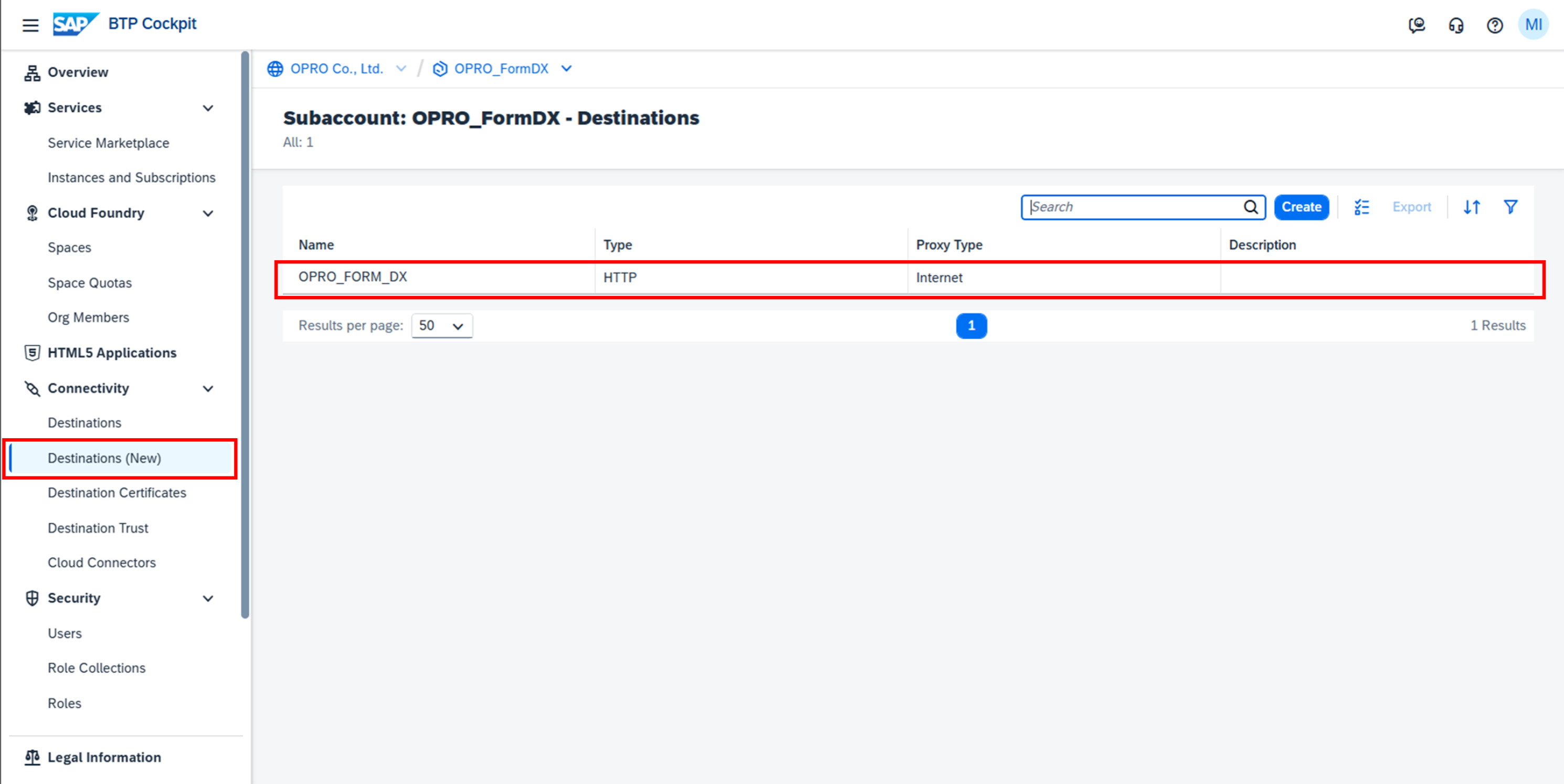Go to Instances and Subscriptions
The image size is (1564, 784).
click(x=131, y=177)
